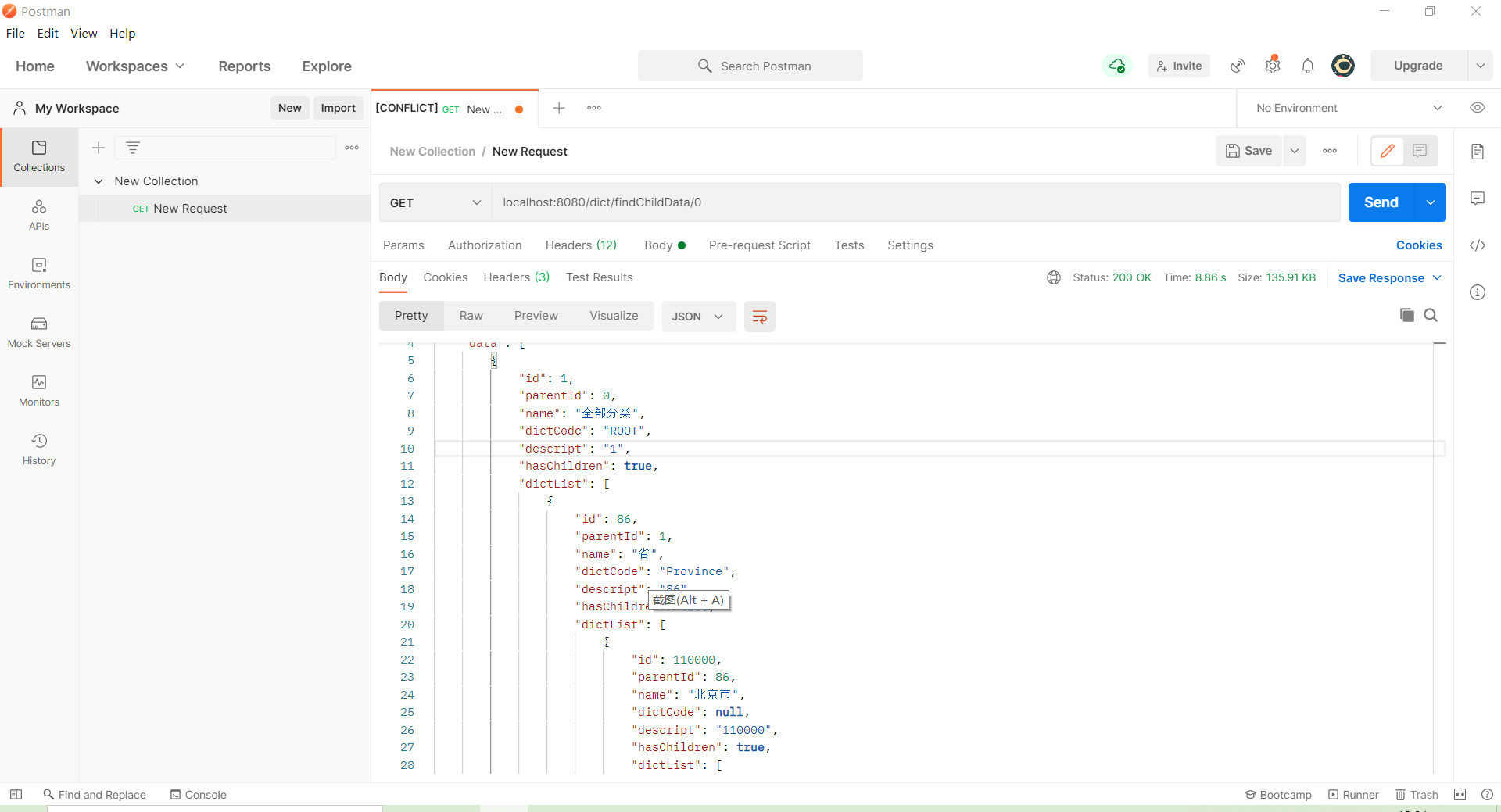Search within the response body
1501x812 pixels.
(1431, 315)
